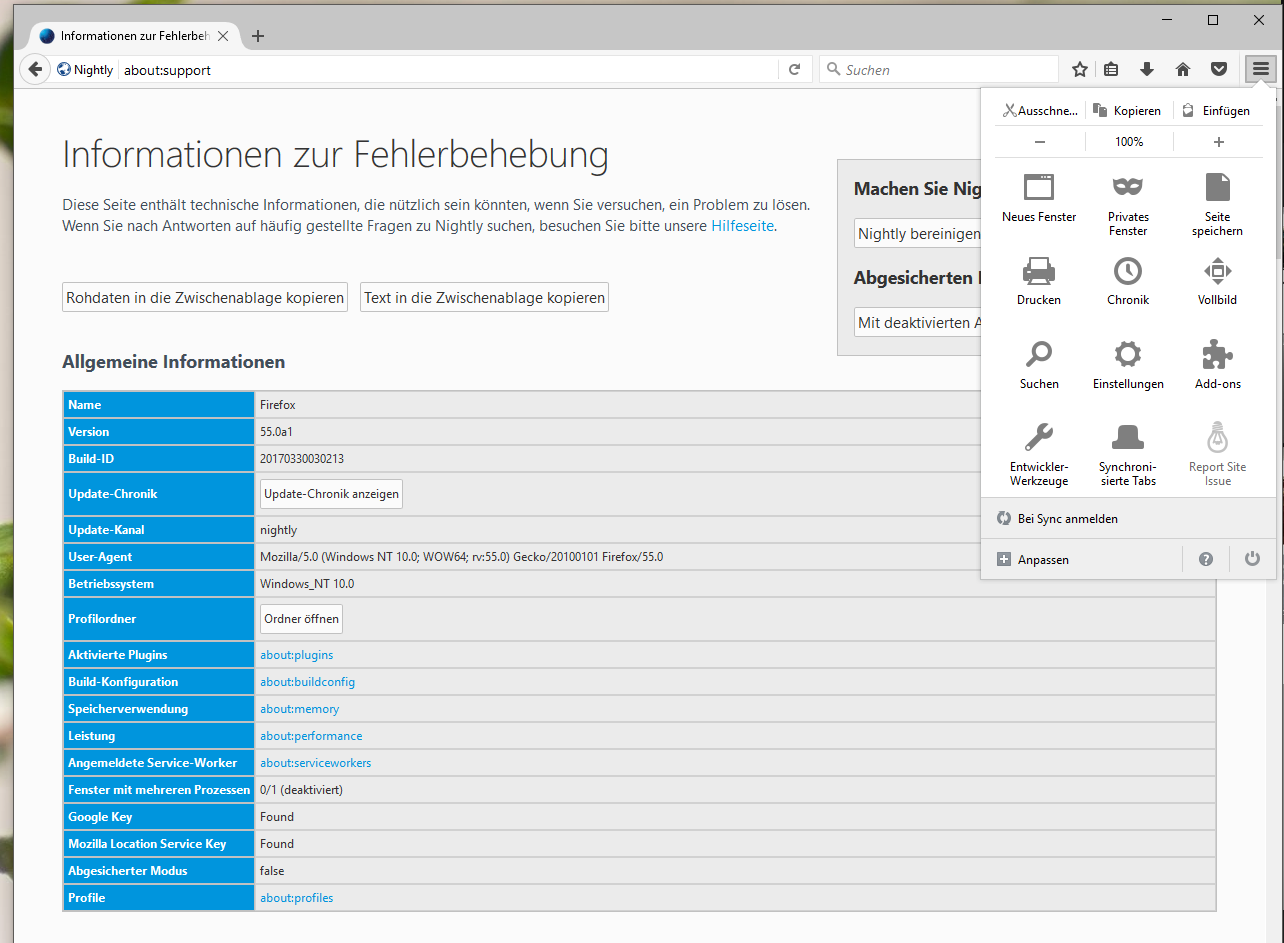Click the about:support address bar
The image size is (1284, 943).
[x=447, y=70]
